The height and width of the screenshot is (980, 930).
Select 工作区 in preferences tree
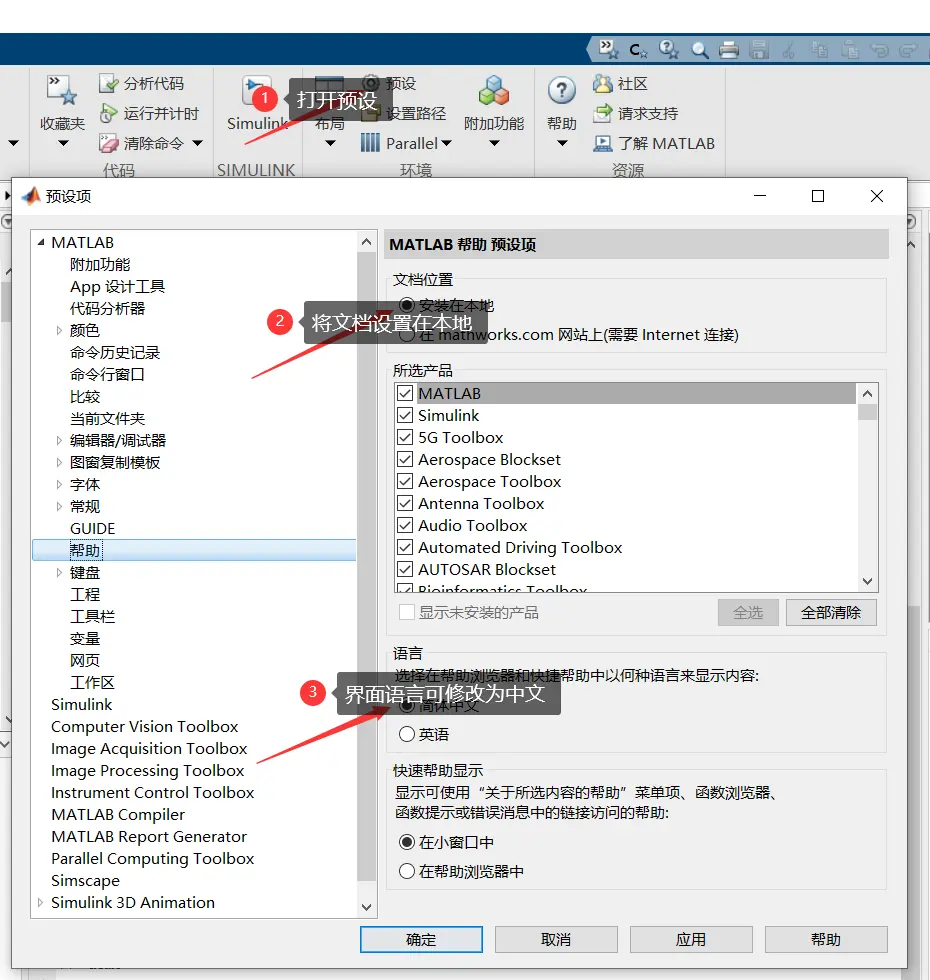click(92, 682)
